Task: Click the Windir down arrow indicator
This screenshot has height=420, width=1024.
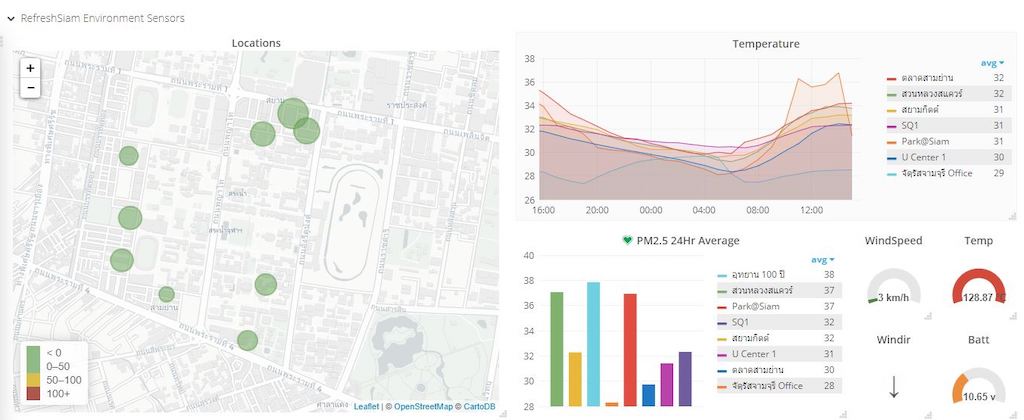Action: click(x=894, y=388)
